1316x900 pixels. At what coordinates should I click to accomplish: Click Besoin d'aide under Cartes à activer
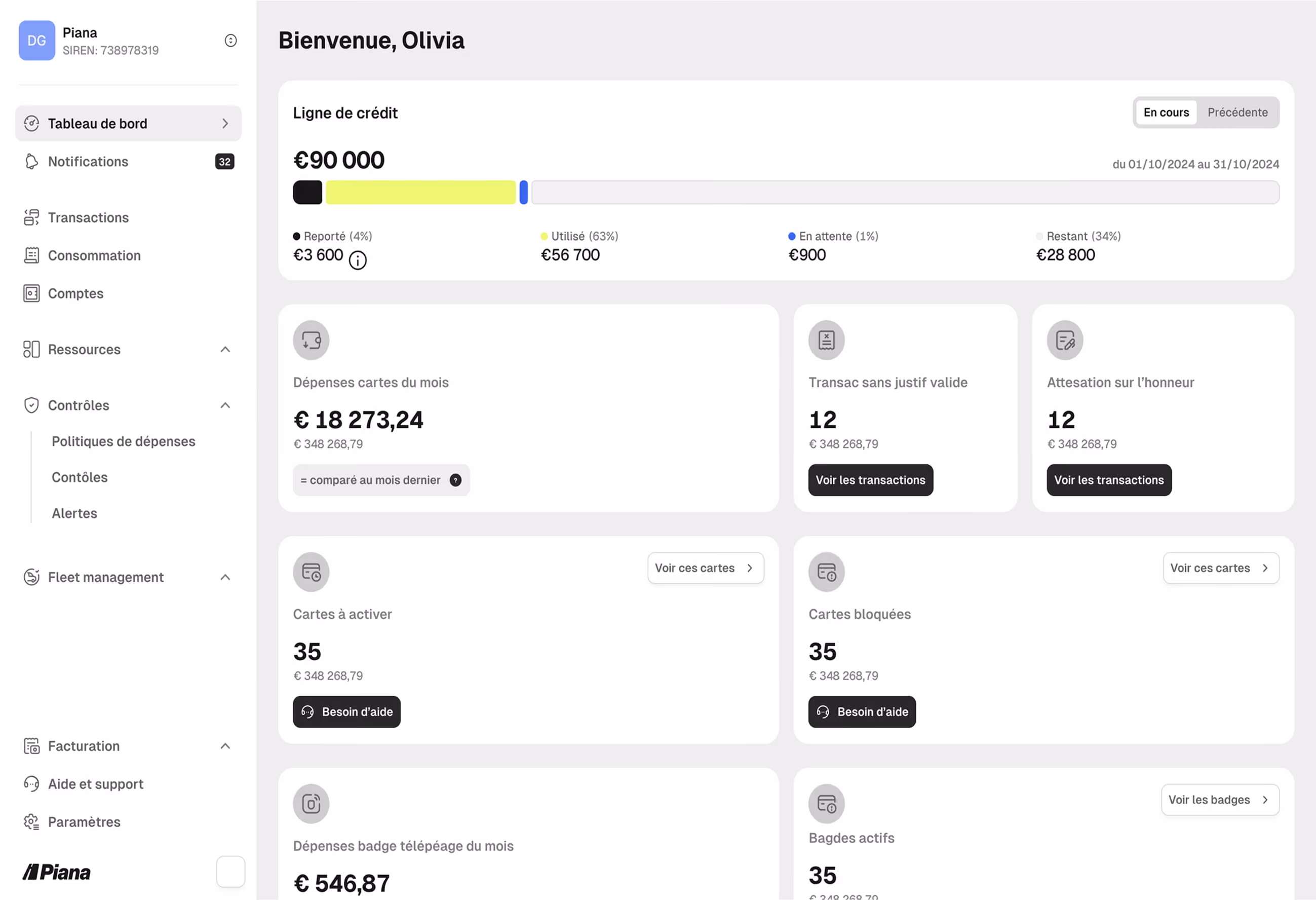346,712
